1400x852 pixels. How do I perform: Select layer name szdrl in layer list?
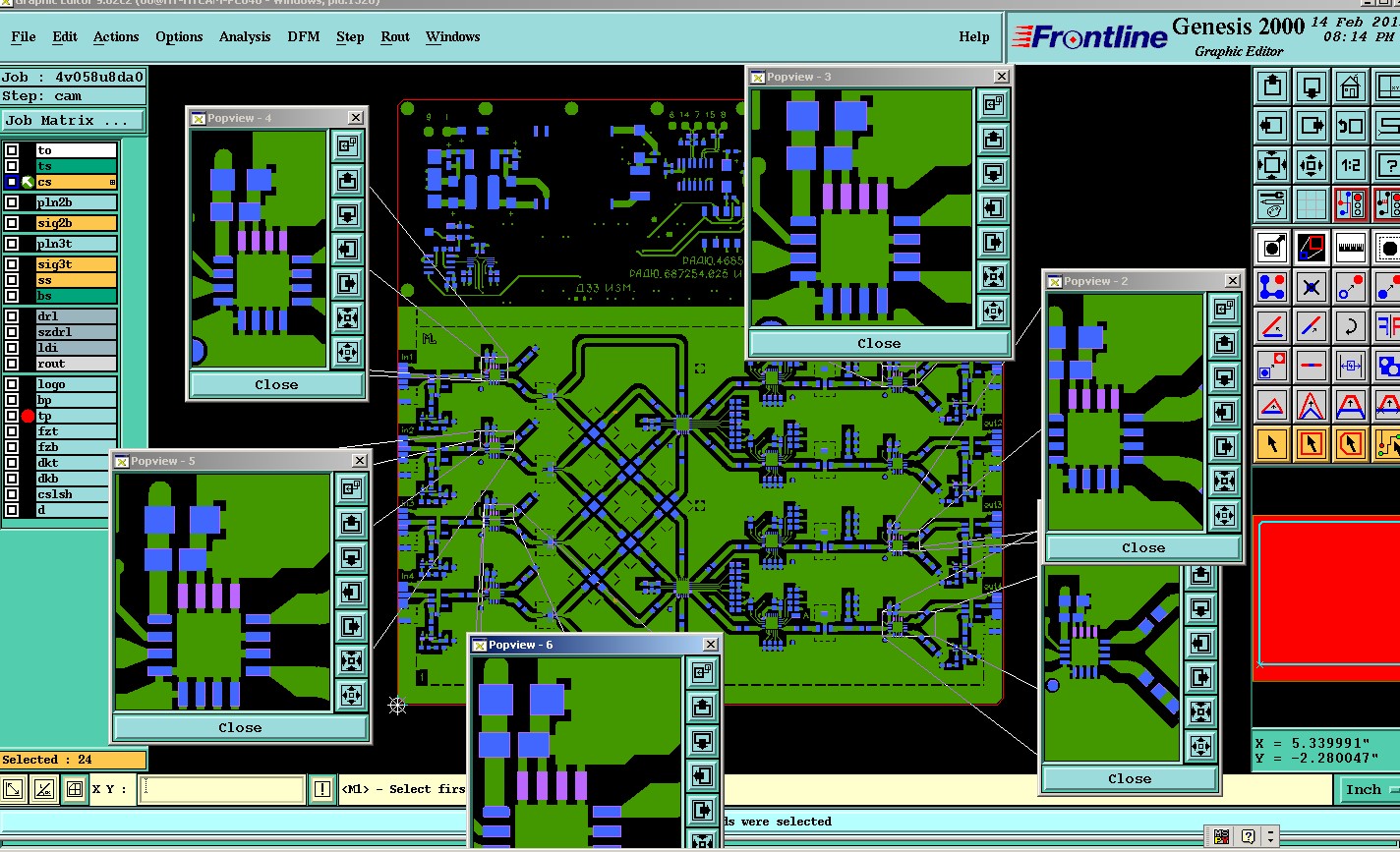click(77, 332)
